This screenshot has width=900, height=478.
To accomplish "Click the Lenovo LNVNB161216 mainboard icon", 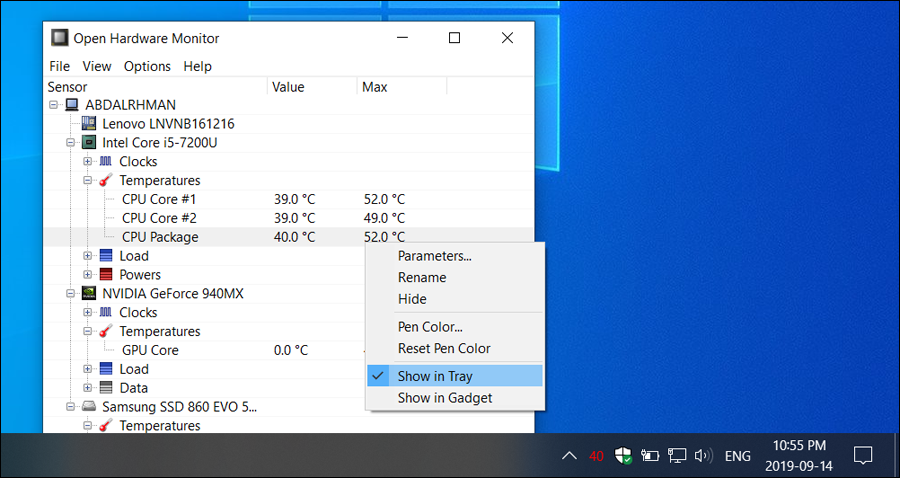I will (89, 123).
